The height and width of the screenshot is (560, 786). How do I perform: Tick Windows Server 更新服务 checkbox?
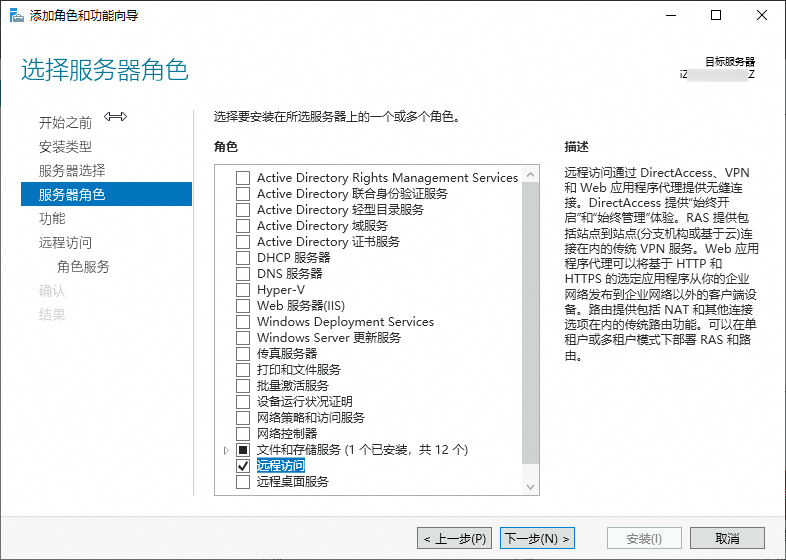243,338
